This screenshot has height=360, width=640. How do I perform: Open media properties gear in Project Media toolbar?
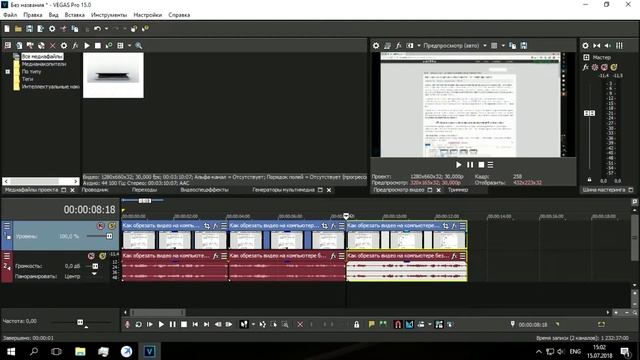click(x=64, y=46)
